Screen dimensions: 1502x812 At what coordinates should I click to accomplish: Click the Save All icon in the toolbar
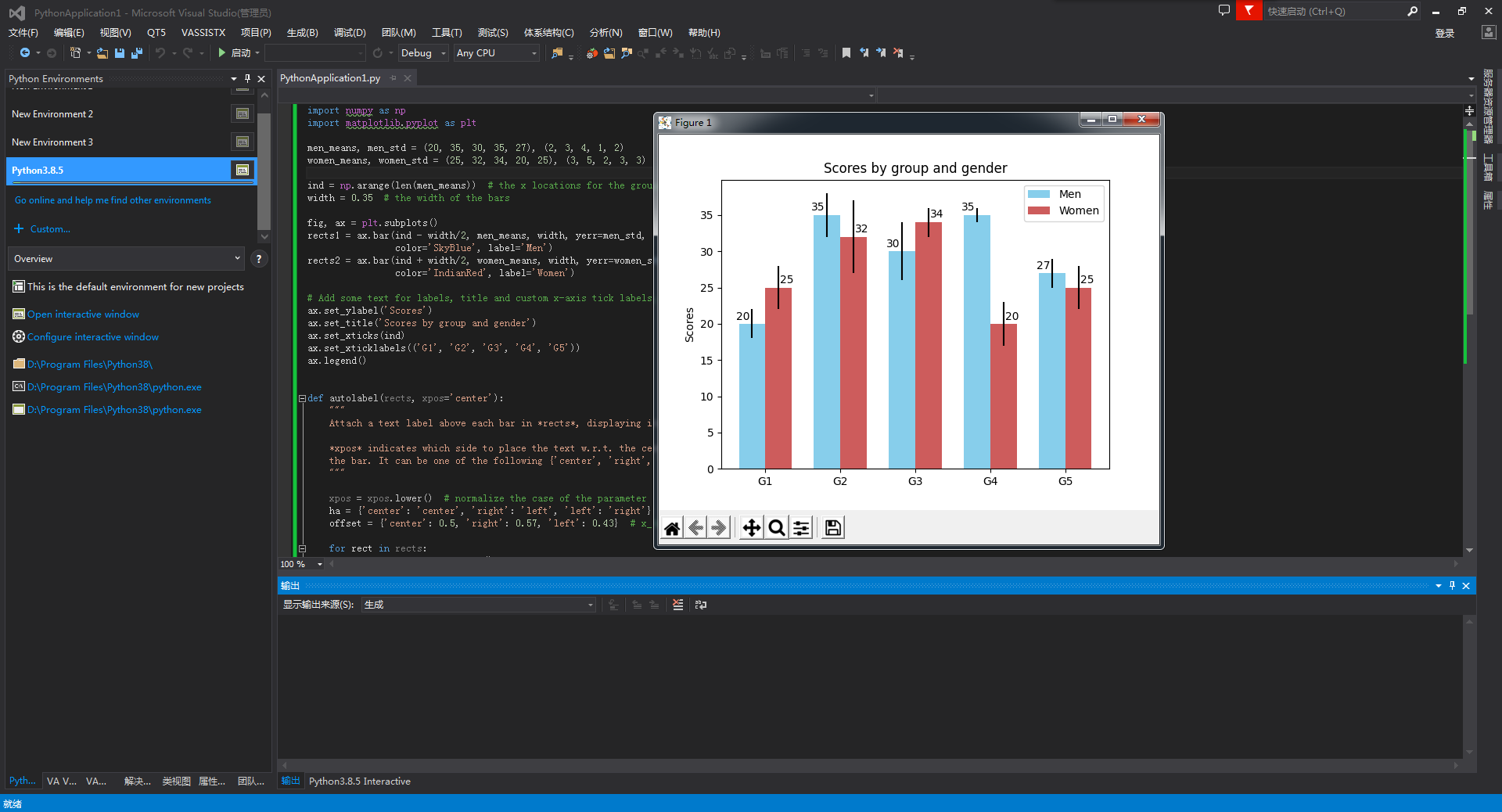136,52
